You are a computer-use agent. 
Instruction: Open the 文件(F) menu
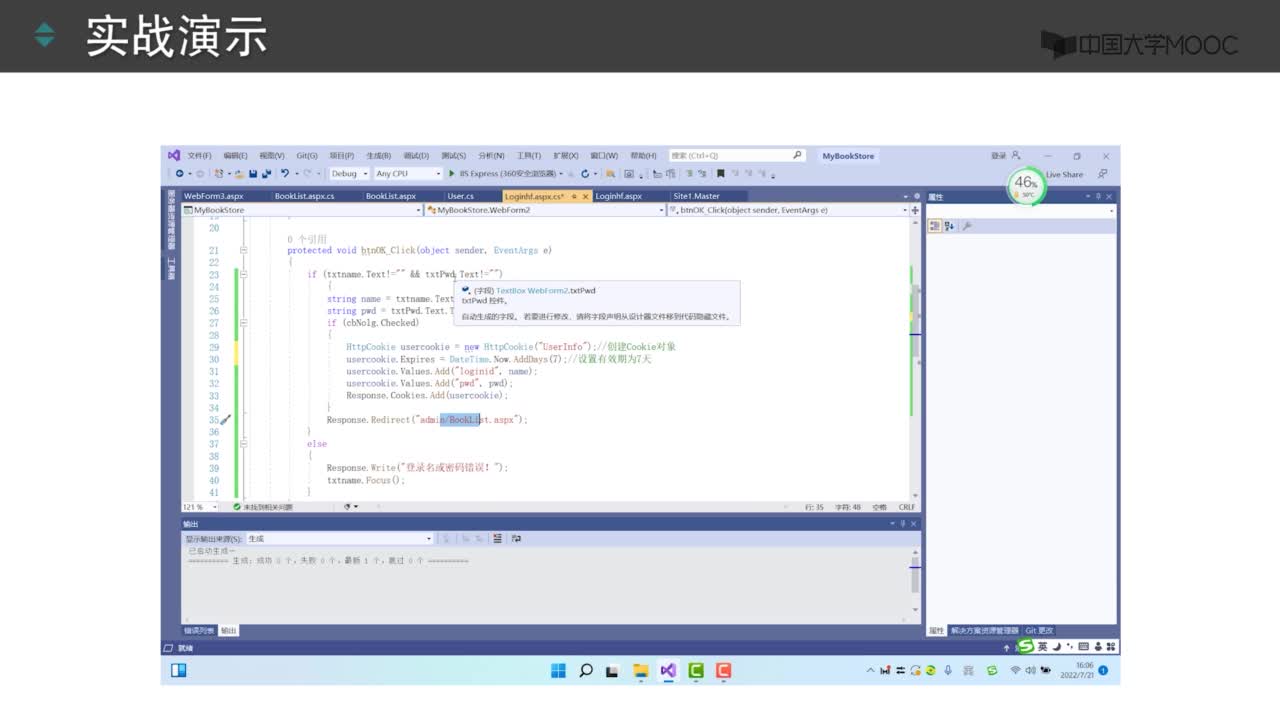pos(199,156)
